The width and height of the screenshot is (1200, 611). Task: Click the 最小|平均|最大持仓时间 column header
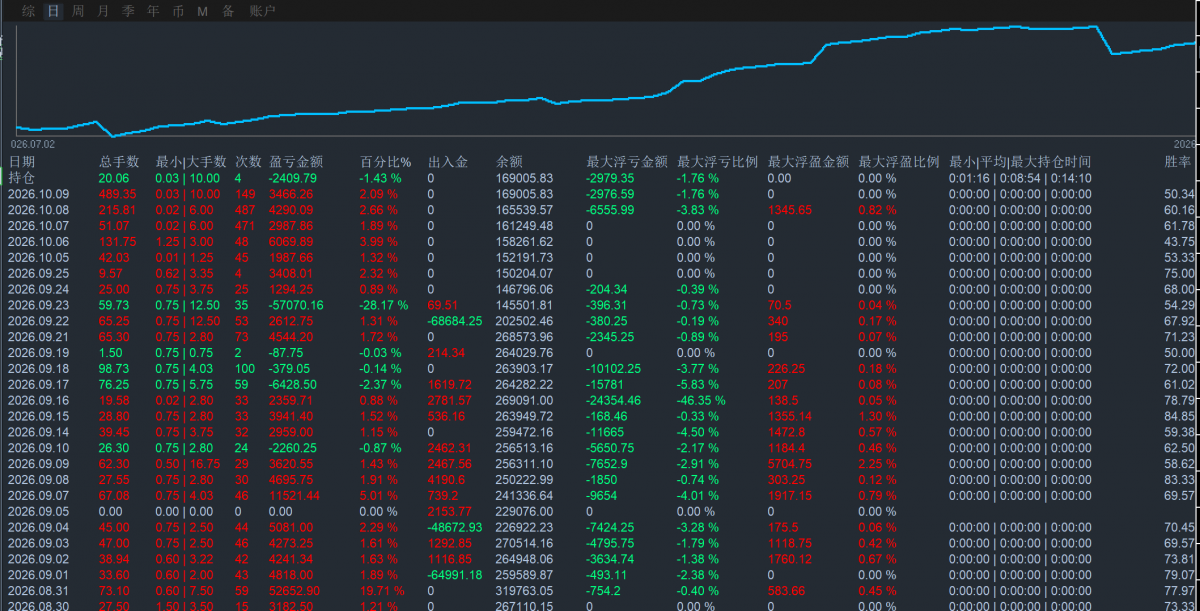(x=1020, y=161)
